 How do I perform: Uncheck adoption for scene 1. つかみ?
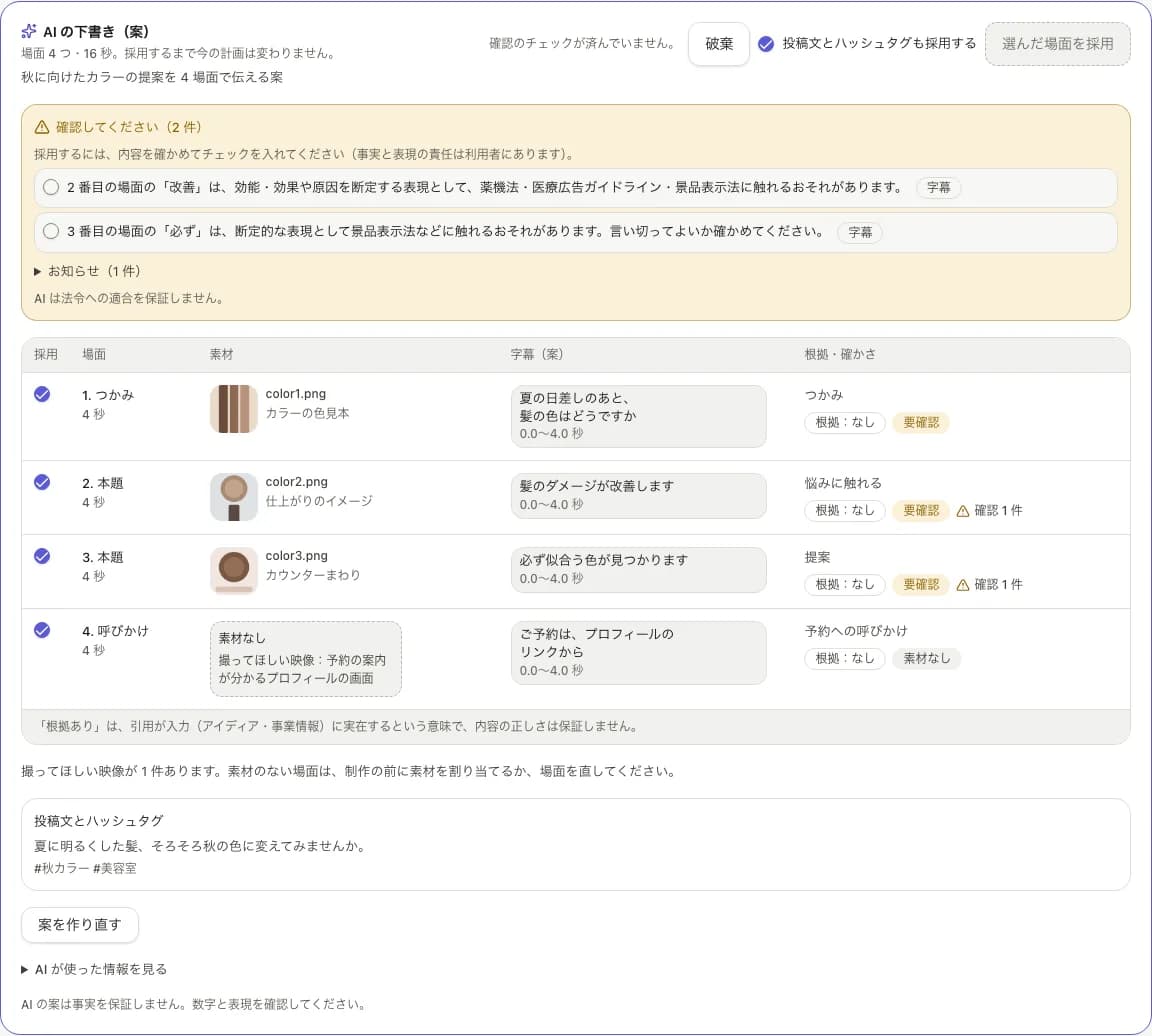coord(43,395)
